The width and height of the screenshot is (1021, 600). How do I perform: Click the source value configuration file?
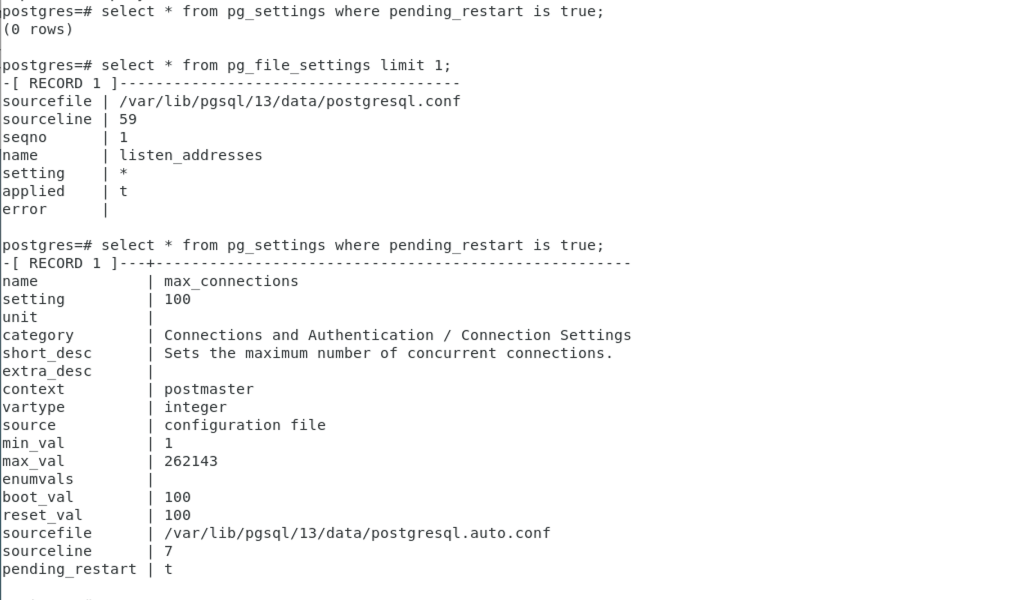click(245, 425)
